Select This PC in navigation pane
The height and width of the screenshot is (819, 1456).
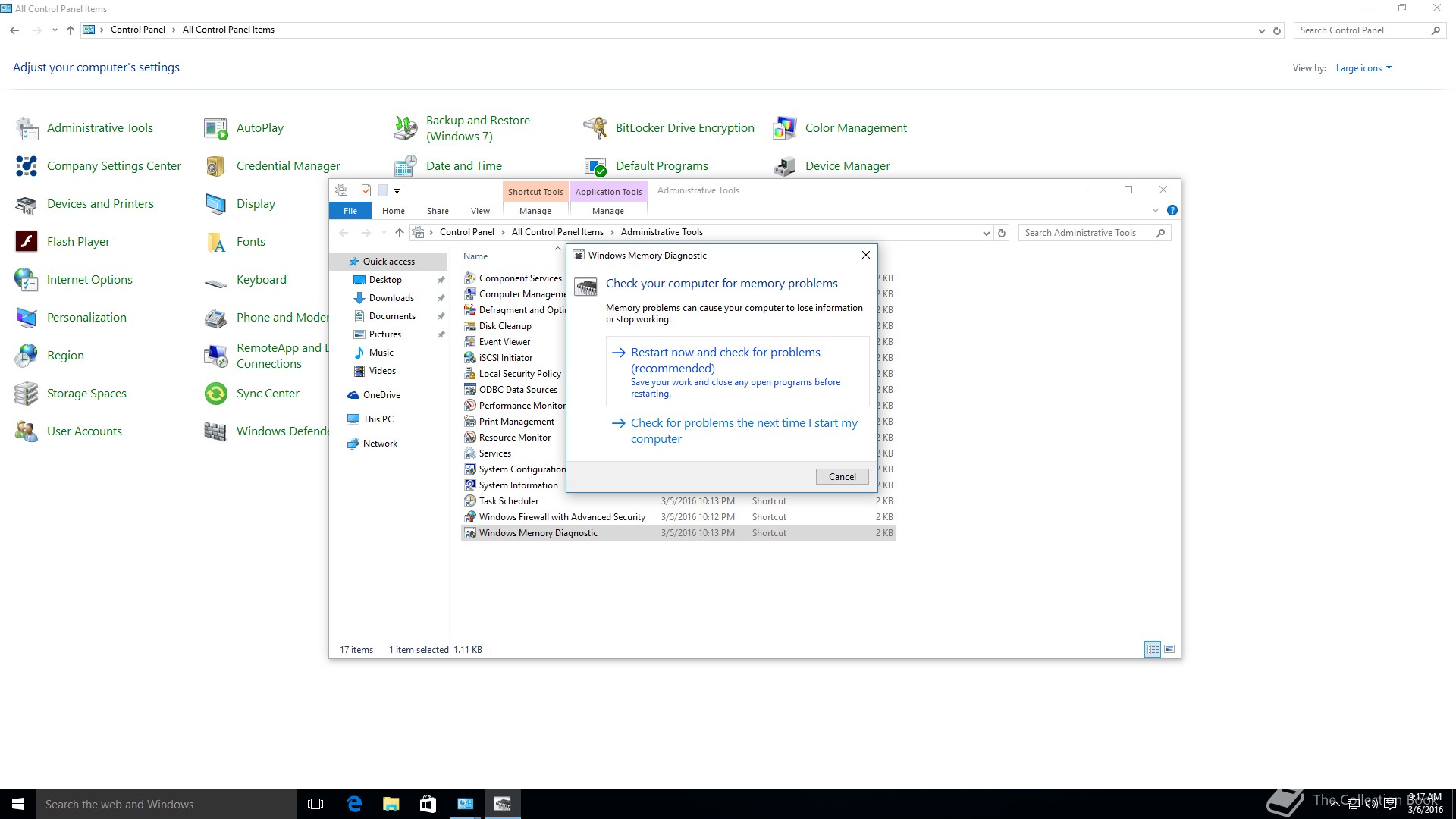tap(378, 419)
